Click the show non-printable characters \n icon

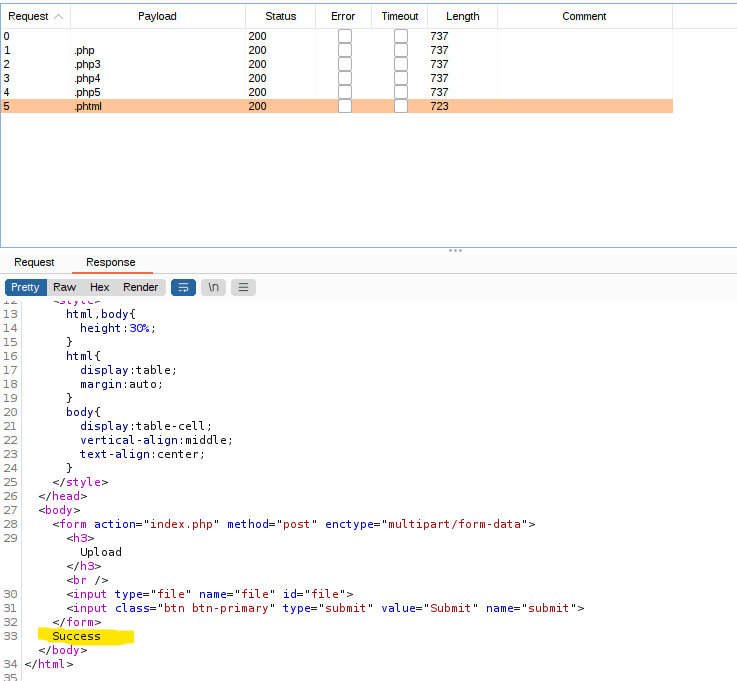(213, 287)
